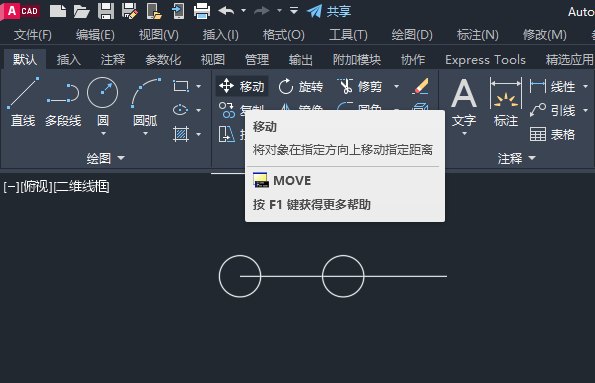Viewport: 595px width, 383px height.
Task: Click the 线性 linear dimension tool
Action: 552,87
